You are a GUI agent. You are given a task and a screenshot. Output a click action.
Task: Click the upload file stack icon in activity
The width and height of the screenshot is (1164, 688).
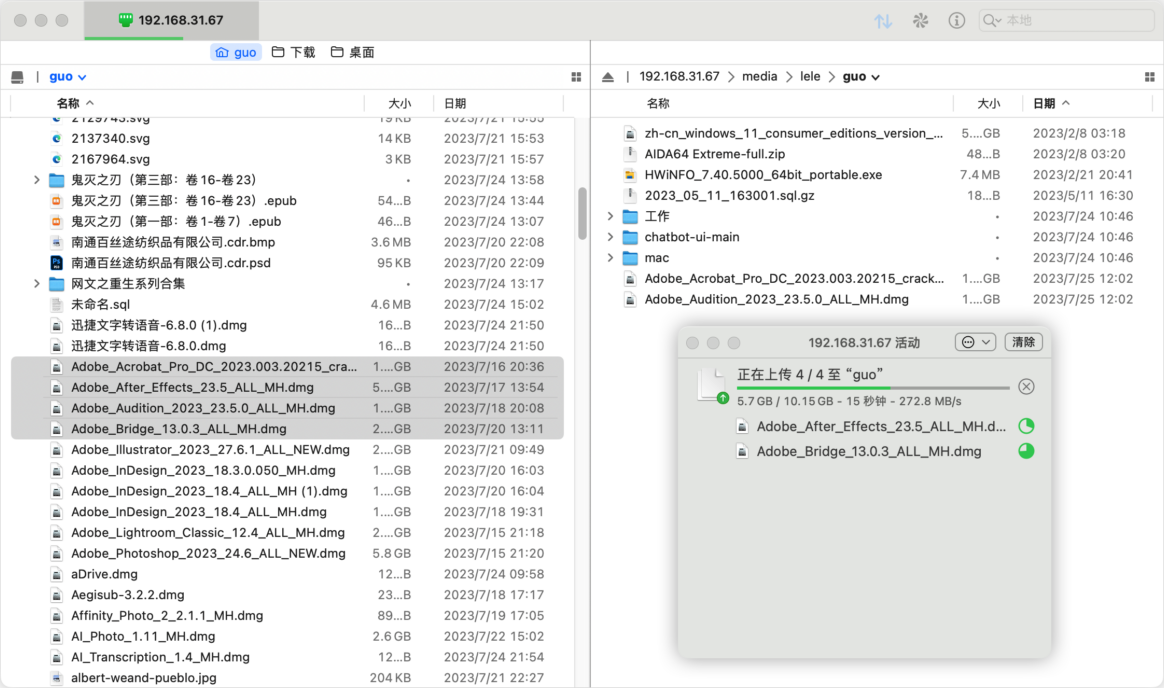tap(713, 386)
